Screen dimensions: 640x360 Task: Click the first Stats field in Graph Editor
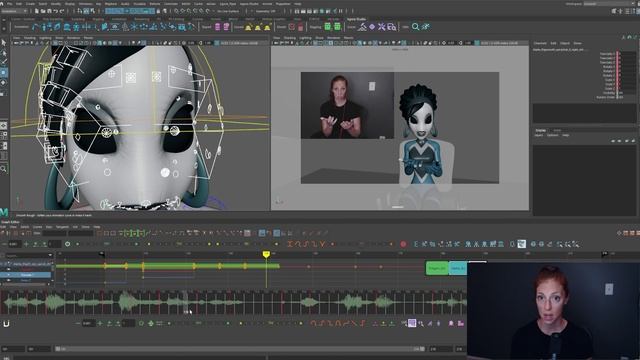[x=54, y=233]
